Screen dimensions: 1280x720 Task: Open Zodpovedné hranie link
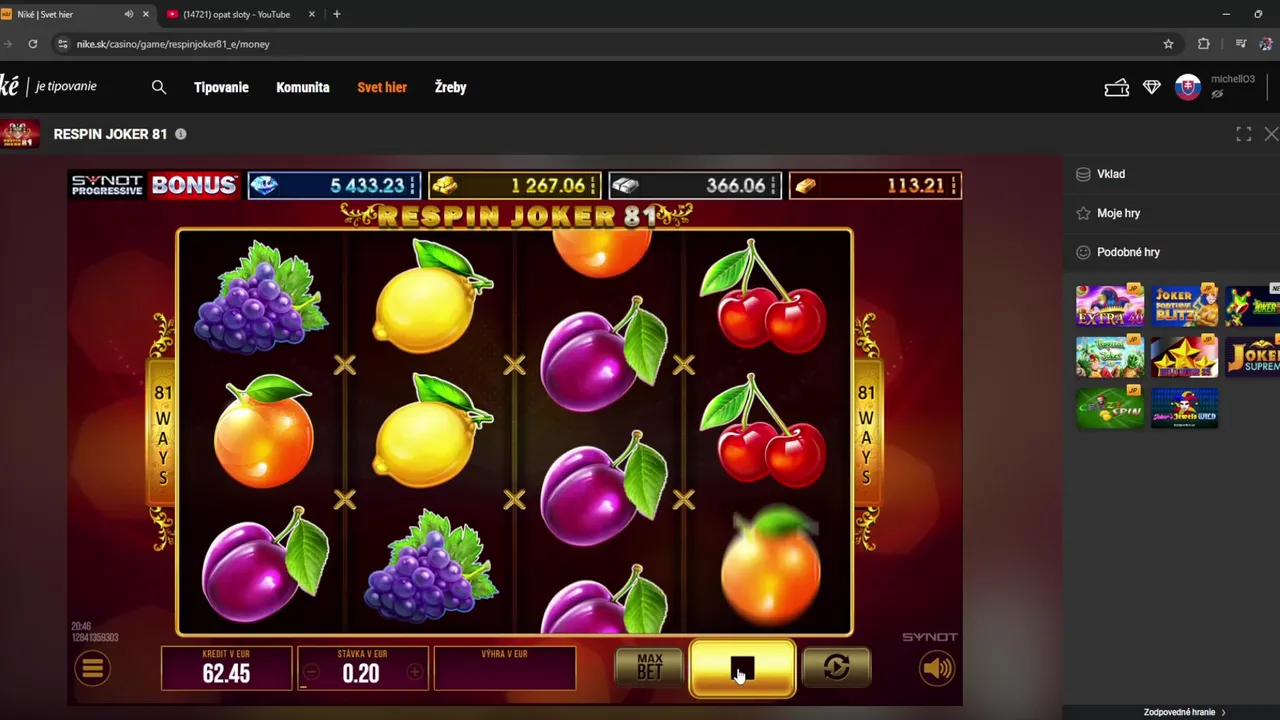pyautogui.click(x=1185, y=712)
